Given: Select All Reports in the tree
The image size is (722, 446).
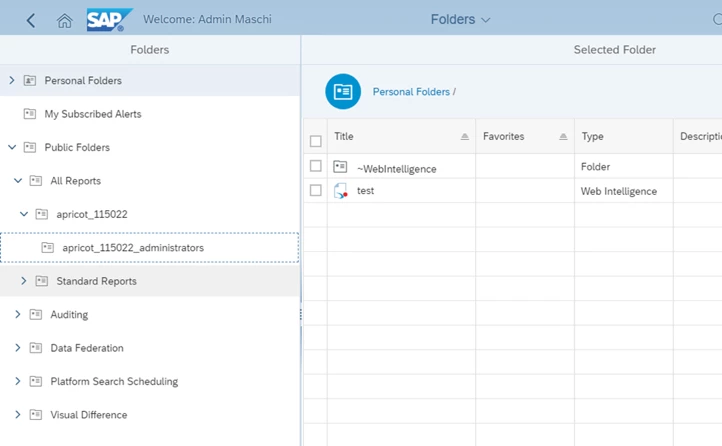Looking at the screenshot, I should [76, 181].
